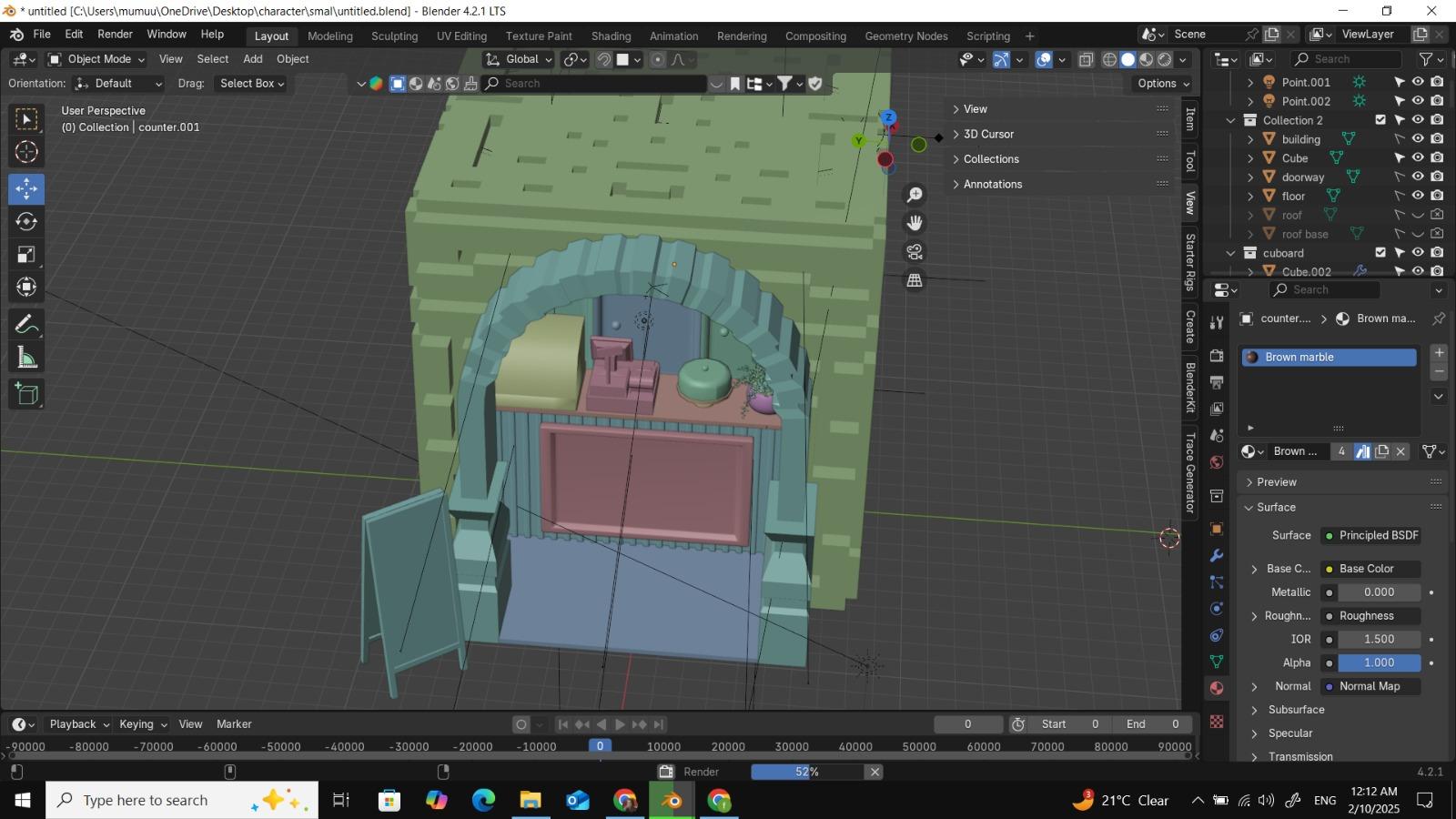Toggle snapping magnet in header

[x=604, y=59]
